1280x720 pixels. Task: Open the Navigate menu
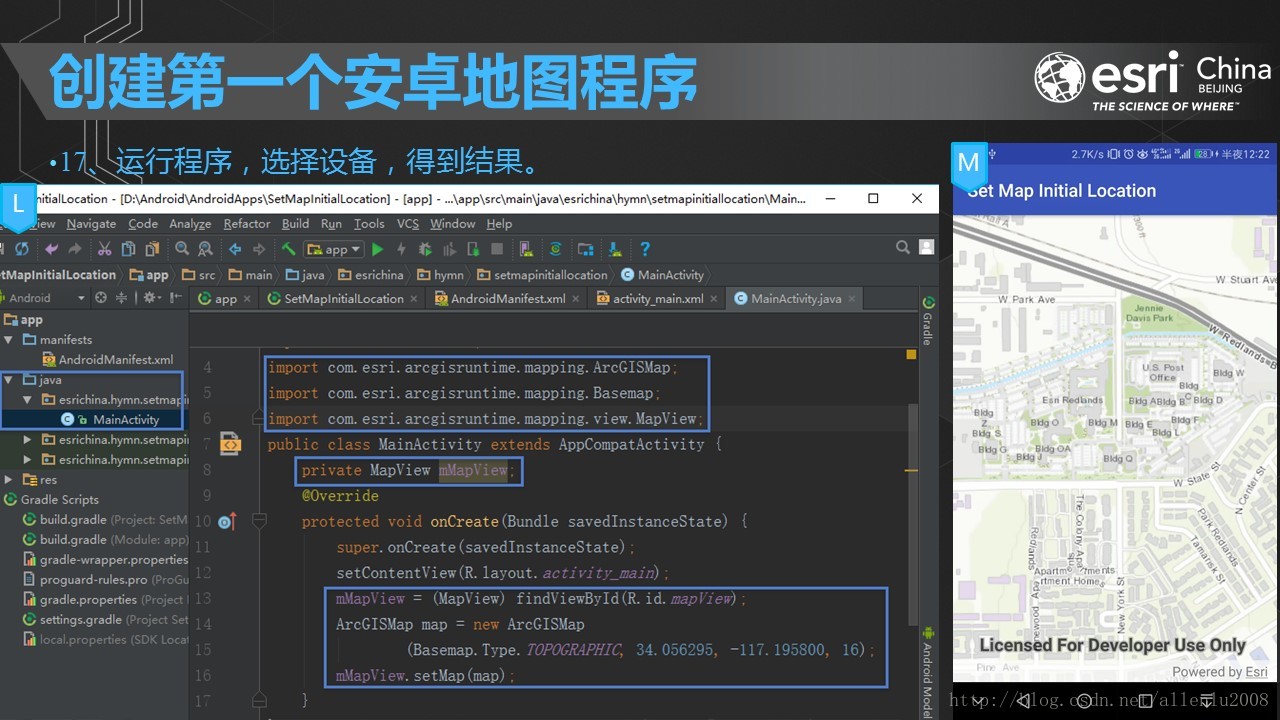[91, 224]
